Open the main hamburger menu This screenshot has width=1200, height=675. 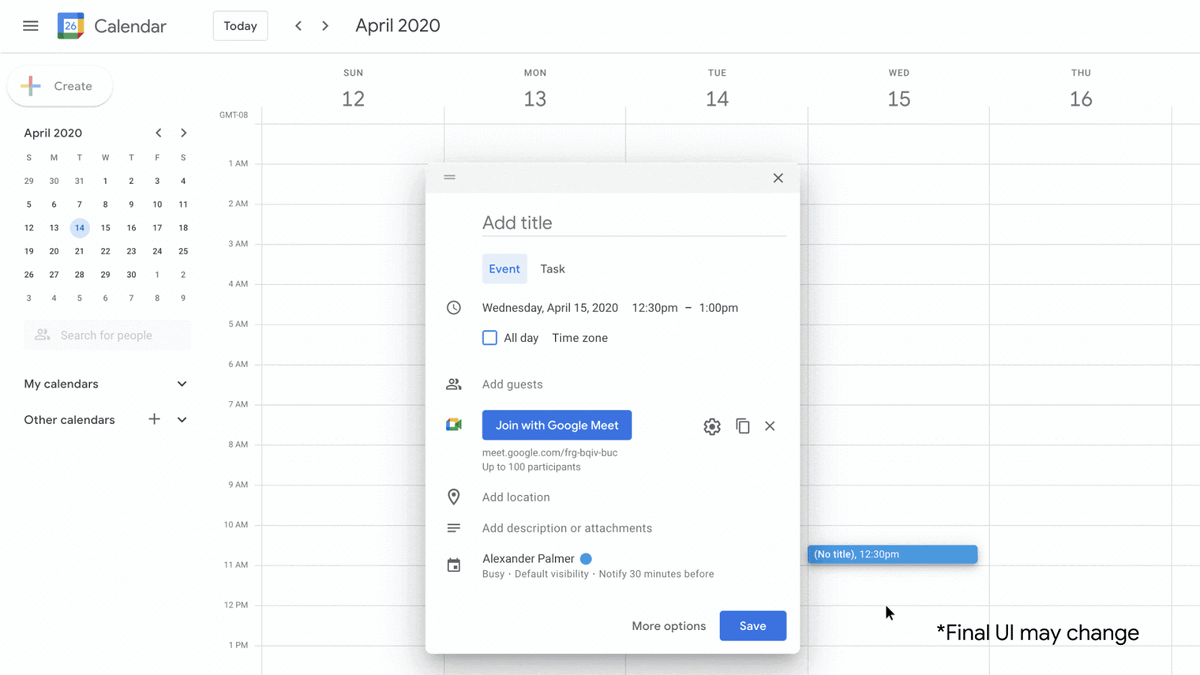(31, 26)
